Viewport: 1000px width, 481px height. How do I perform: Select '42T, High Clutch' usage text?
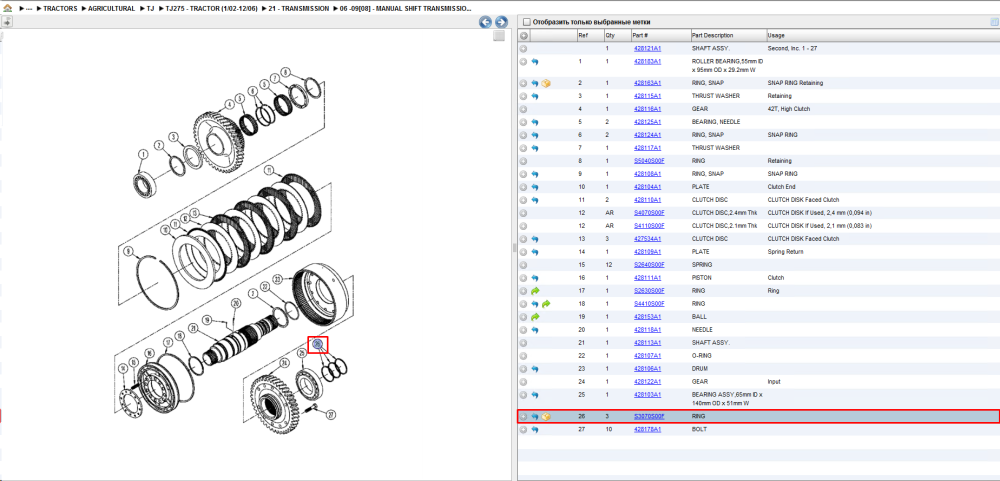(x=789, y=109)
